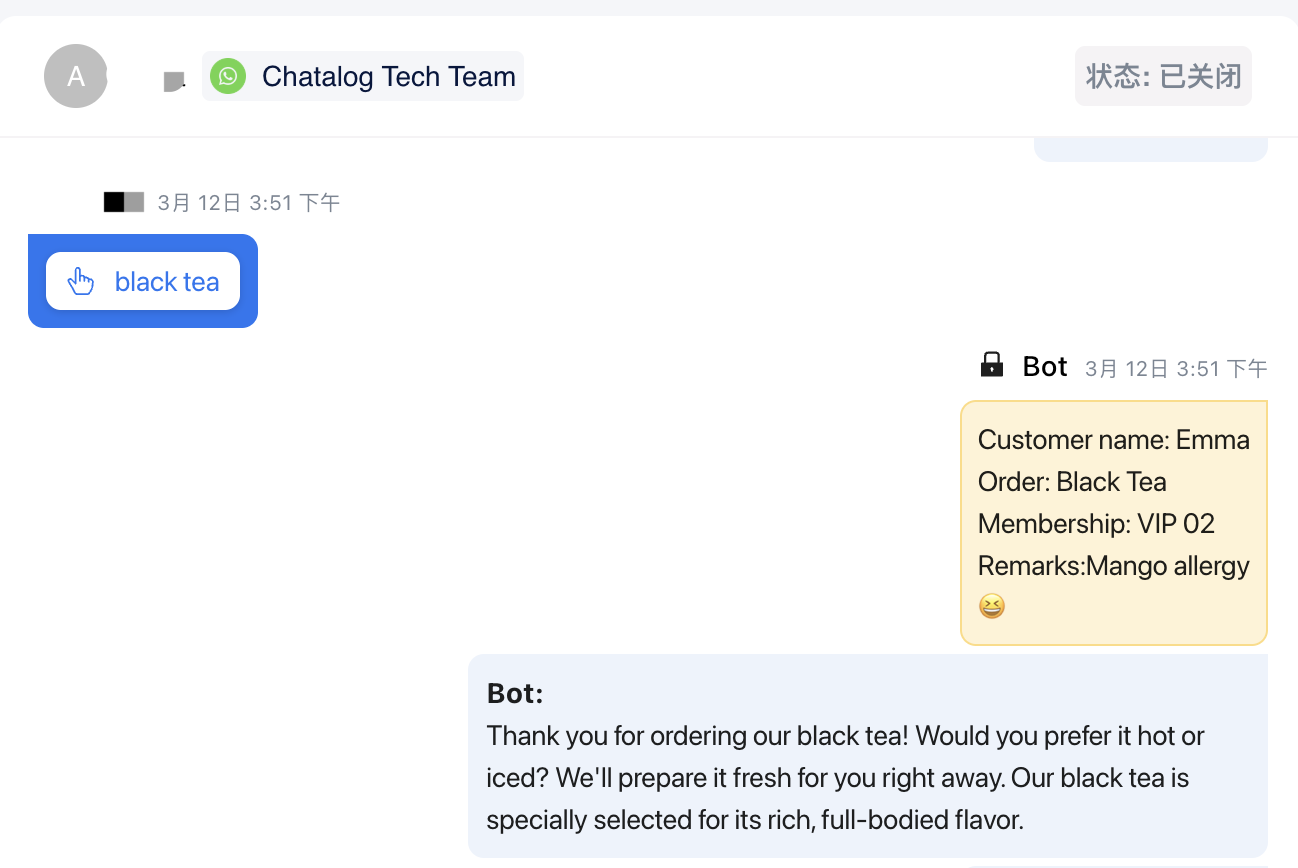The height and width of the screenshot is (868, 1298).
Task: Click the 'Customer name: Emma' note line
Action: (1113, 440)
